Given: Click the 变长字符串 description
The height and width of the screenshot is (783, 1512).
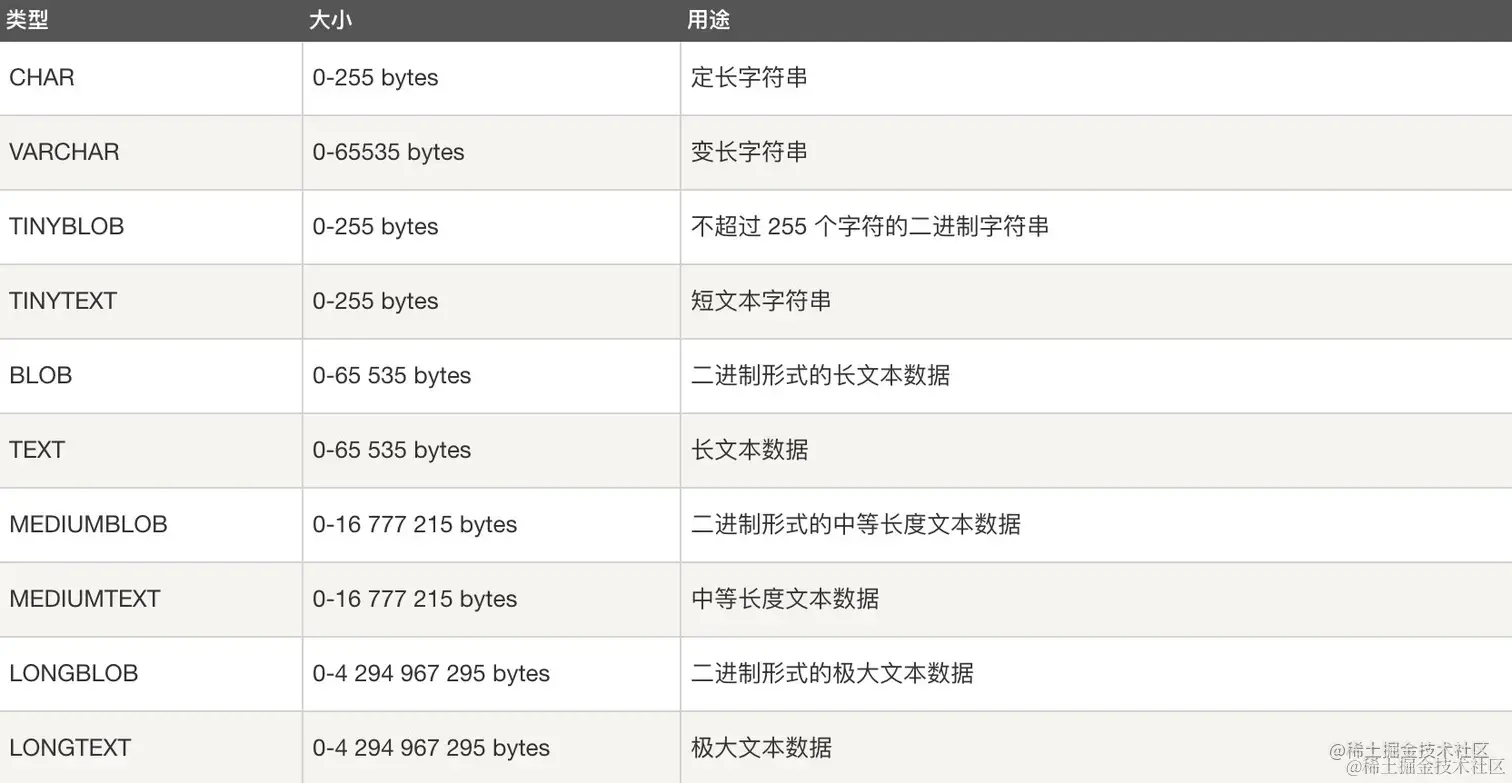Looking at the screenshot, I should [x=749, y=152].
